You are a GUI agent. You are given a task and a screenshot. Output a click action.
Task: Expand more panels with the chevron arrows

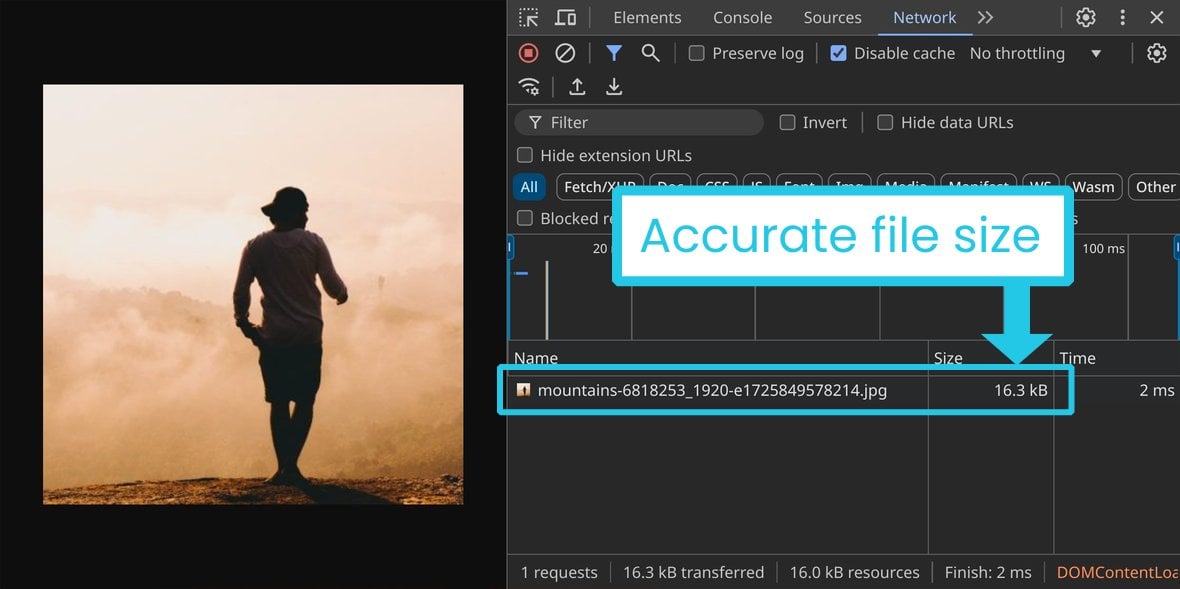pyautogui.click(x=985, y=17)
